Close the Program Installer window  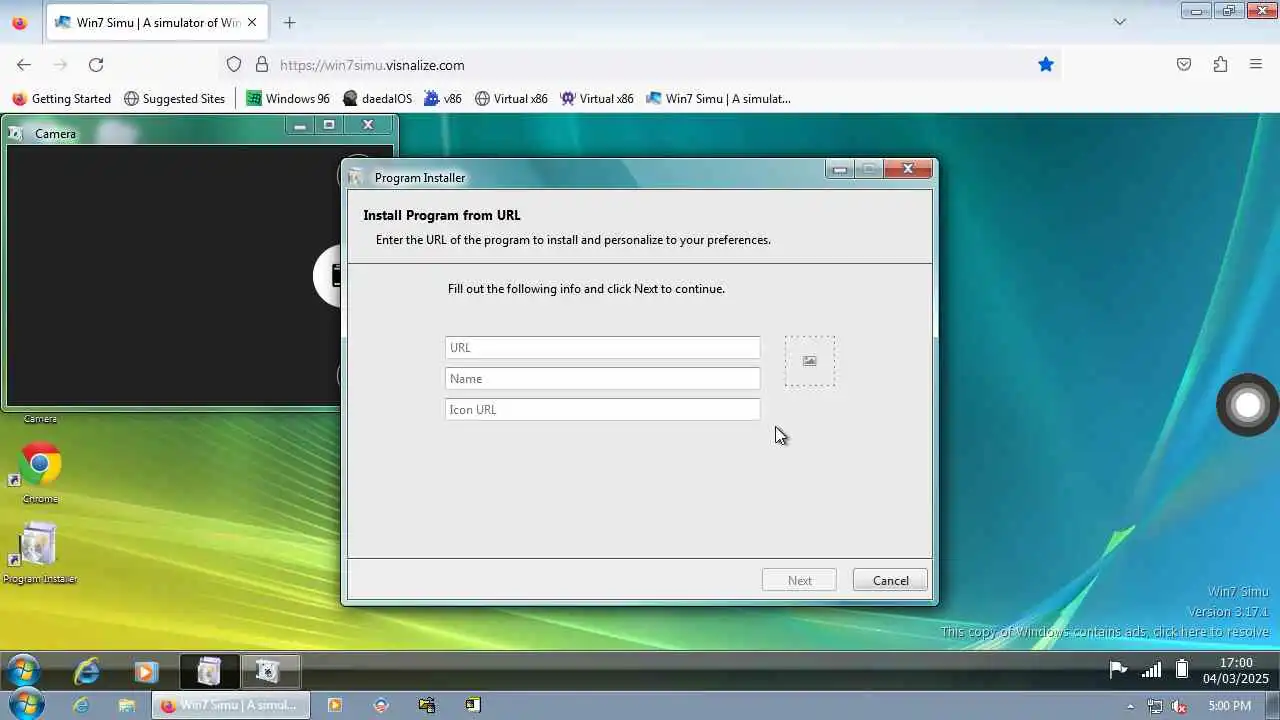tap(908, 169)
